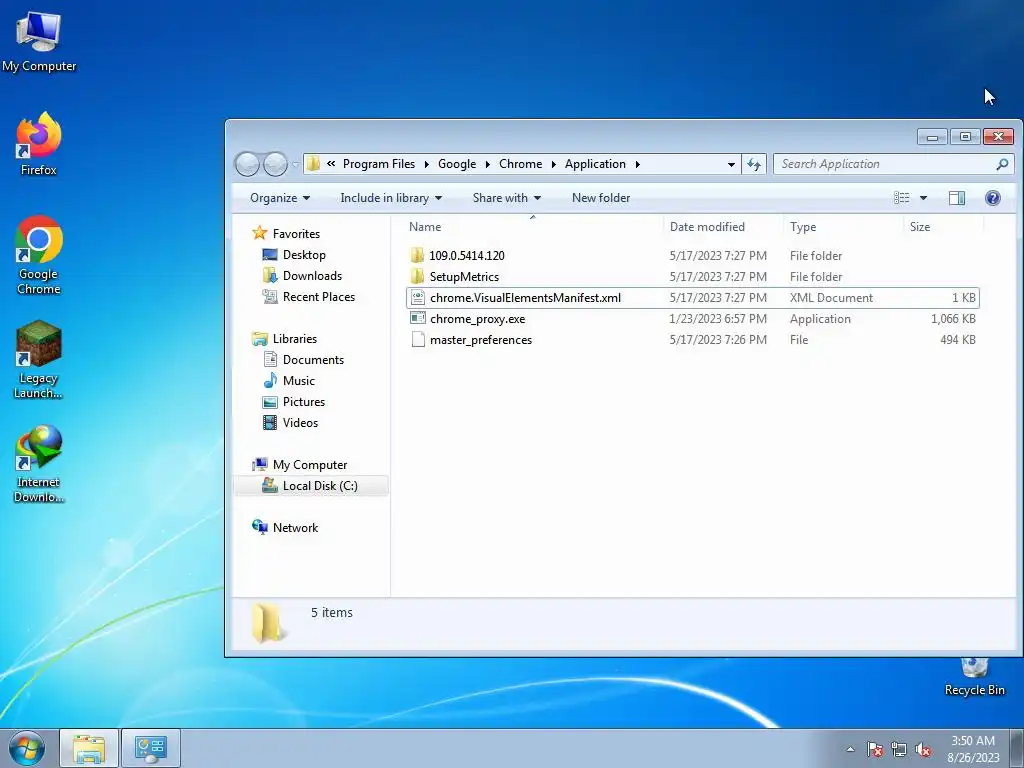Viewport: 1024px width, 768px height.
Task: Click the Windows Start orb
Action: (27, 748)
